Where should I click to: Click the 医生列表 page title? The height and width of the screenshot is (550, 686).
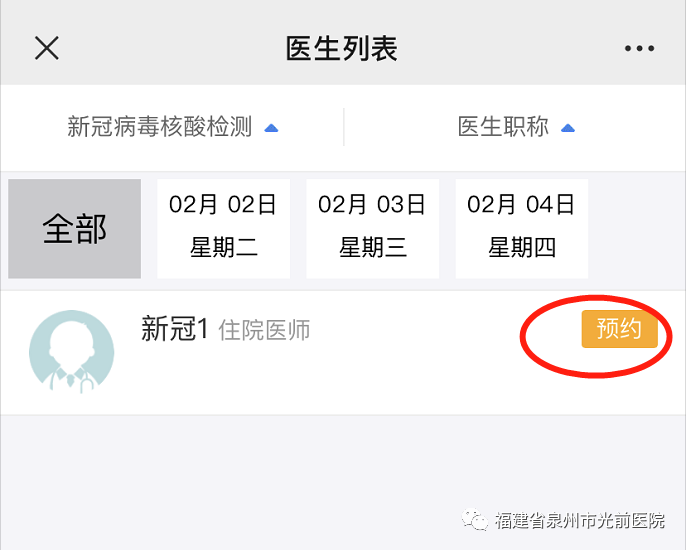342,48
